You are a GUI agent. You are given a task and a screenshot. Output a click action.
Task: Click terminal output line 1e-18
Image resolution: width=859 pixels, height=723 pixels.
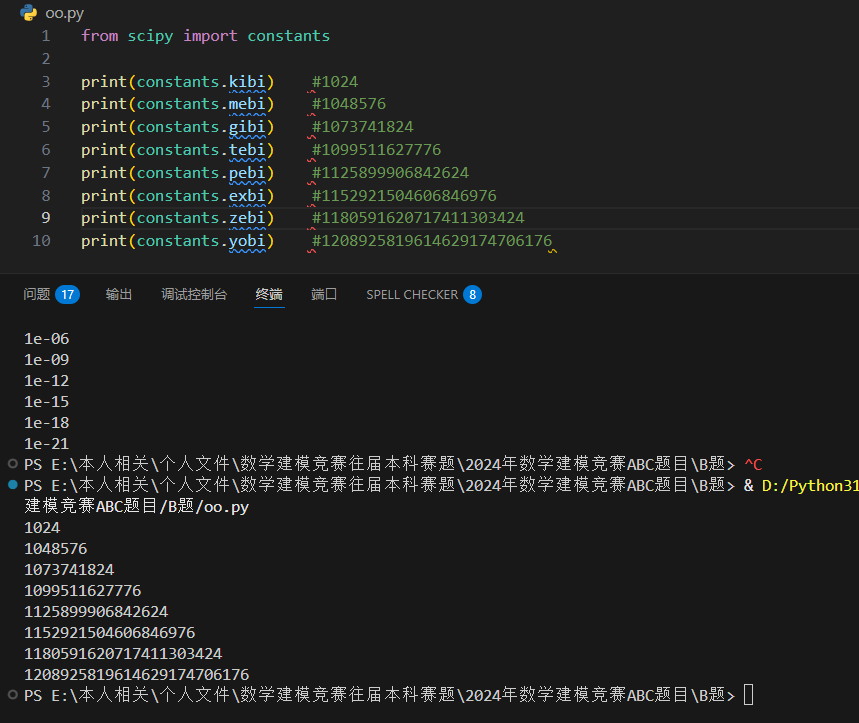click(47, 423)
